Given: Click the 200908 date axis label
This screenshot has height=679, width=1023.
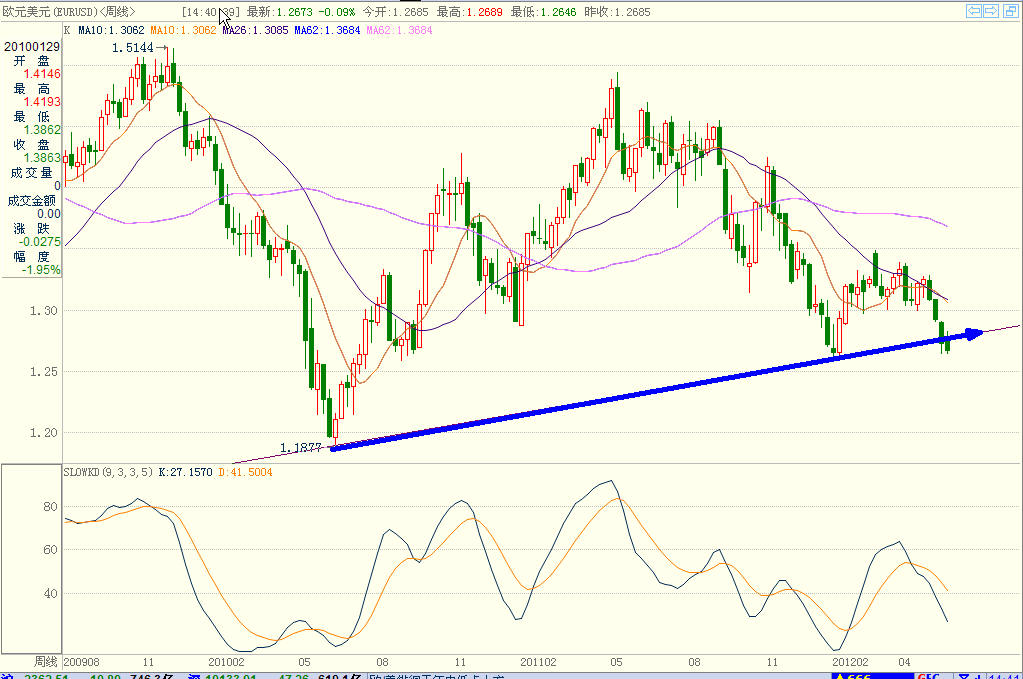Looking at the screenshot, I should click(x=82, y=662).
